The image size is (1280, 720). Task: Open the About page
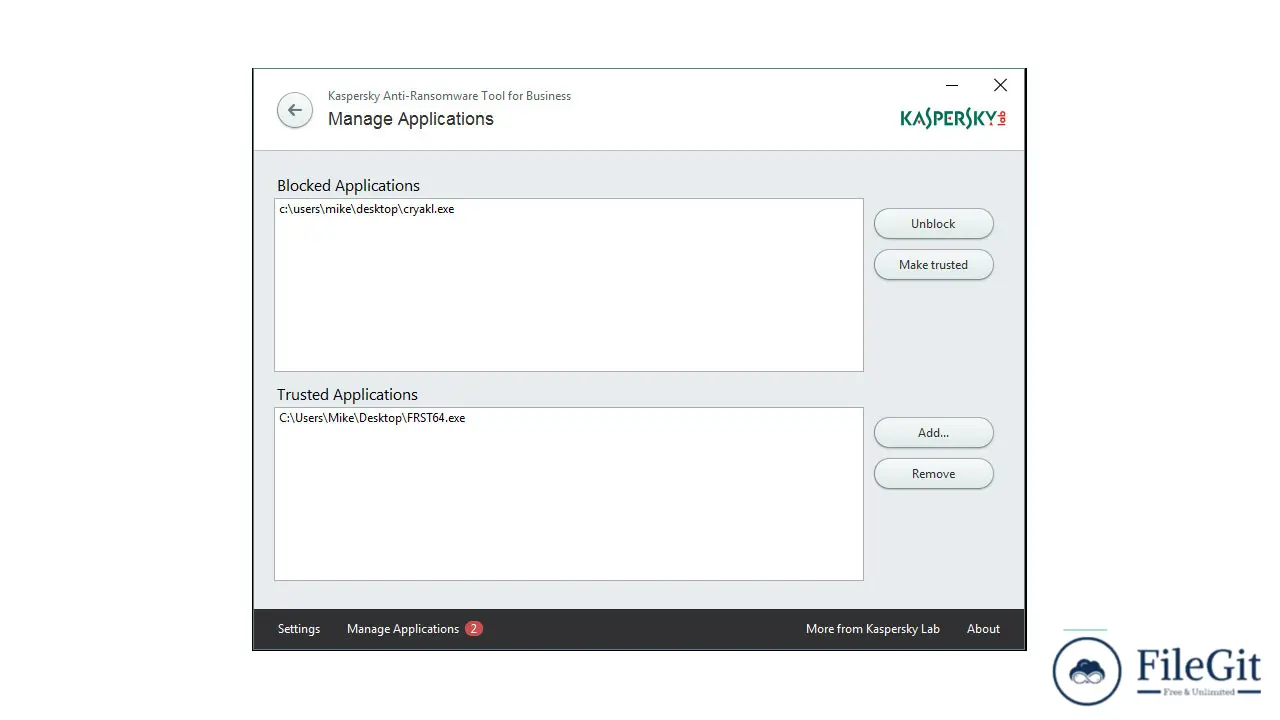[983, 629]
